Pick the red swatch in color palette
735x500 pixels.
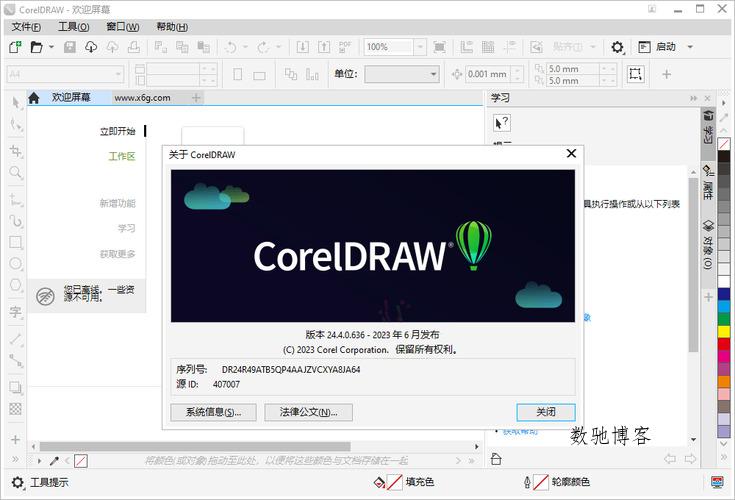pyautogui.click(x=724, y=344)
